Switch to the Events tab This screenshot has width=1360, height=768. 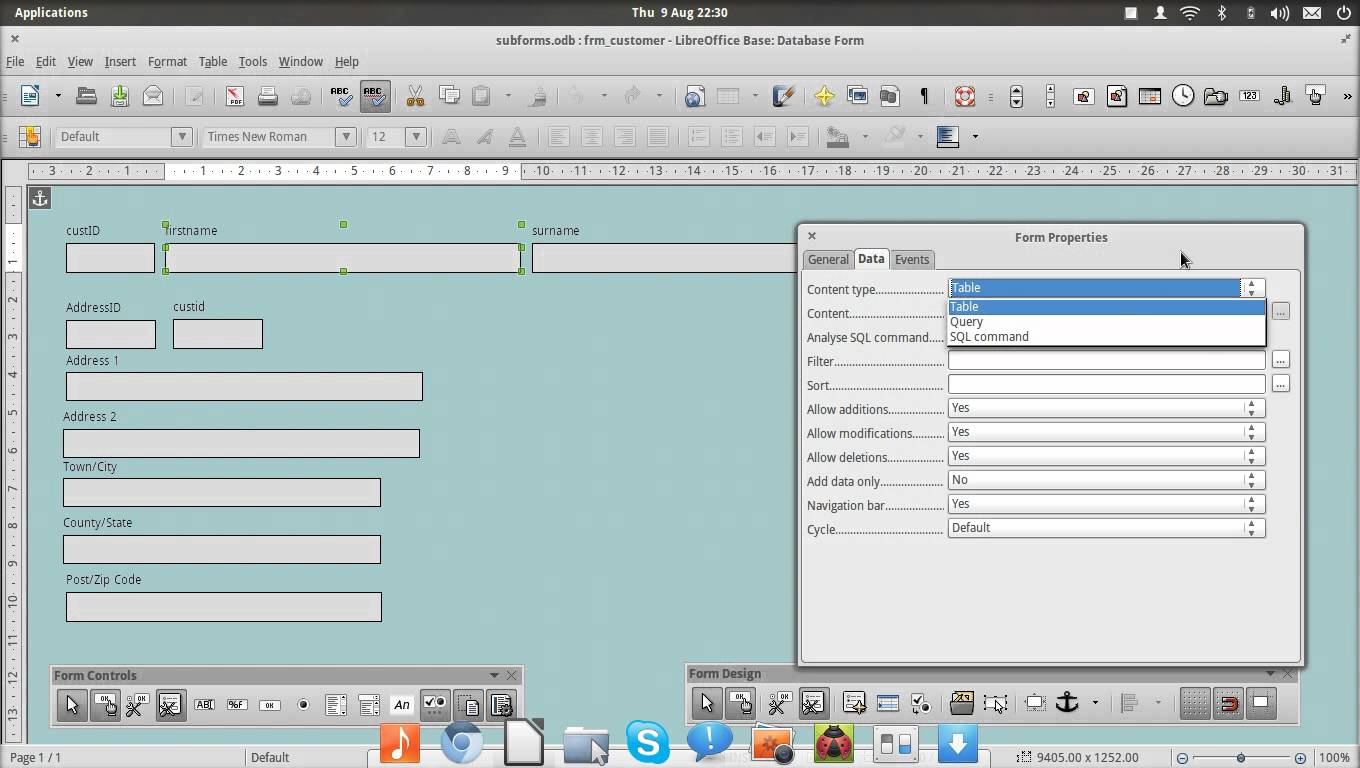[912, 259]
